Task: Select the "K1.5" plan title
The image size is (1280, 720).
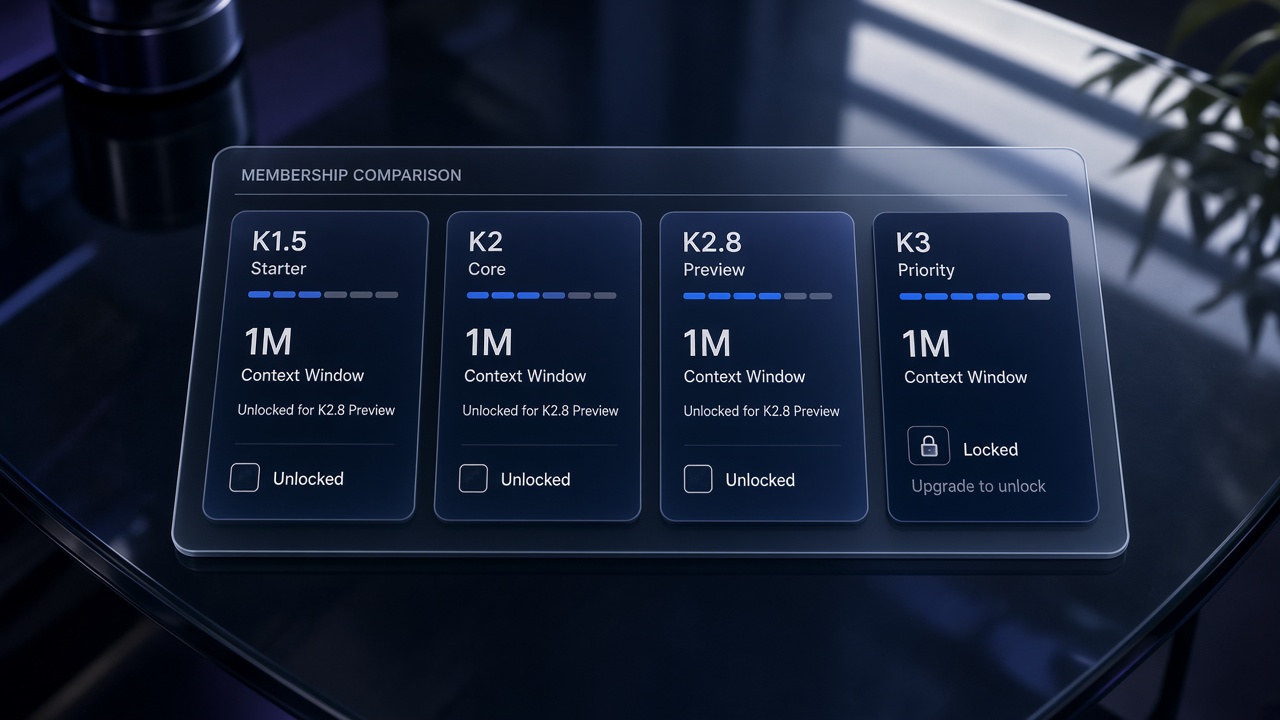Action: click(x=279, y=241)
